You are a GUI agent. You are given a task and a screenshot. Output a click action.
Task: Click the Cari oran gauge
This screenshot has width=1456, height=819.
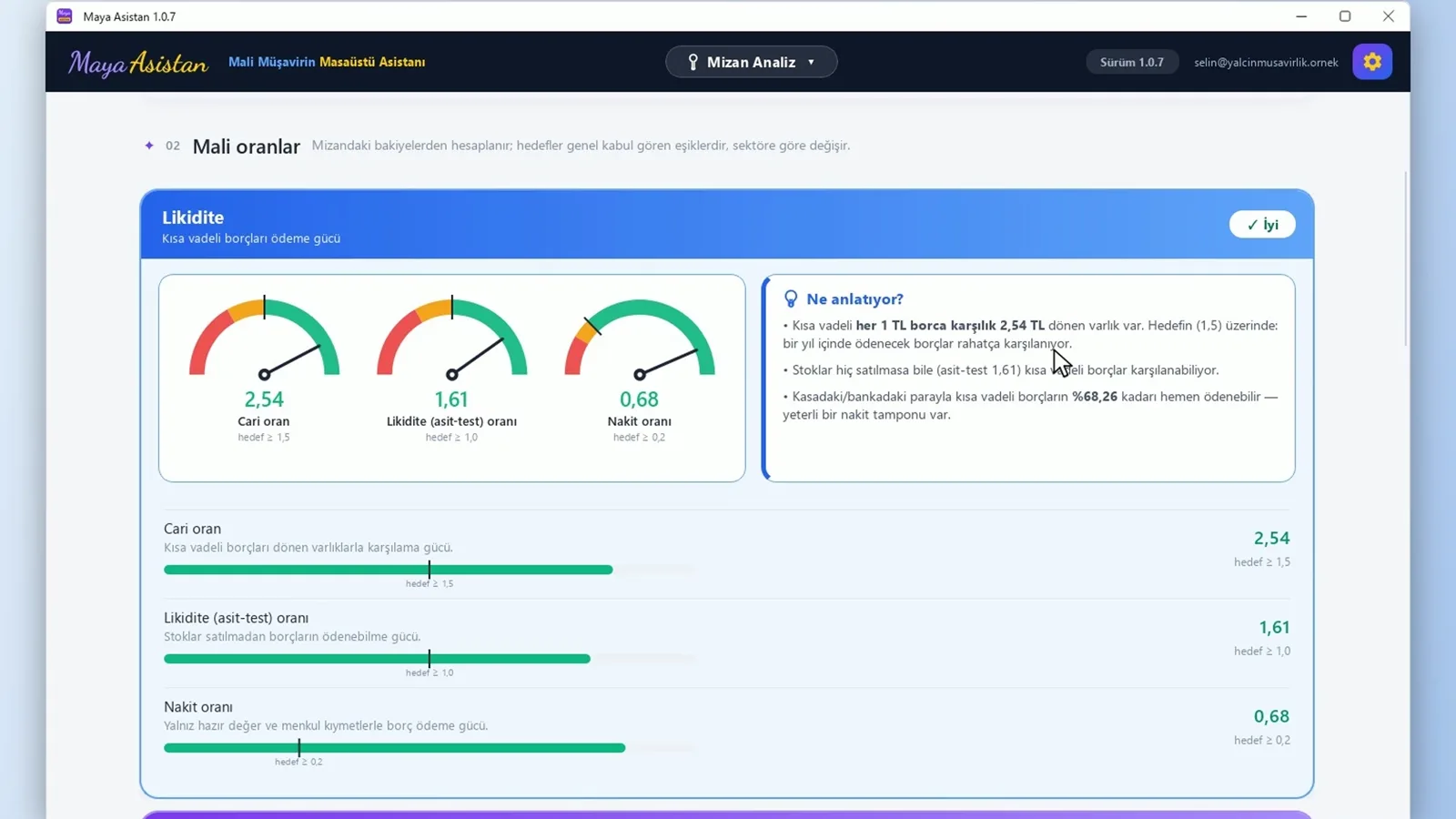tap(264, 338)
